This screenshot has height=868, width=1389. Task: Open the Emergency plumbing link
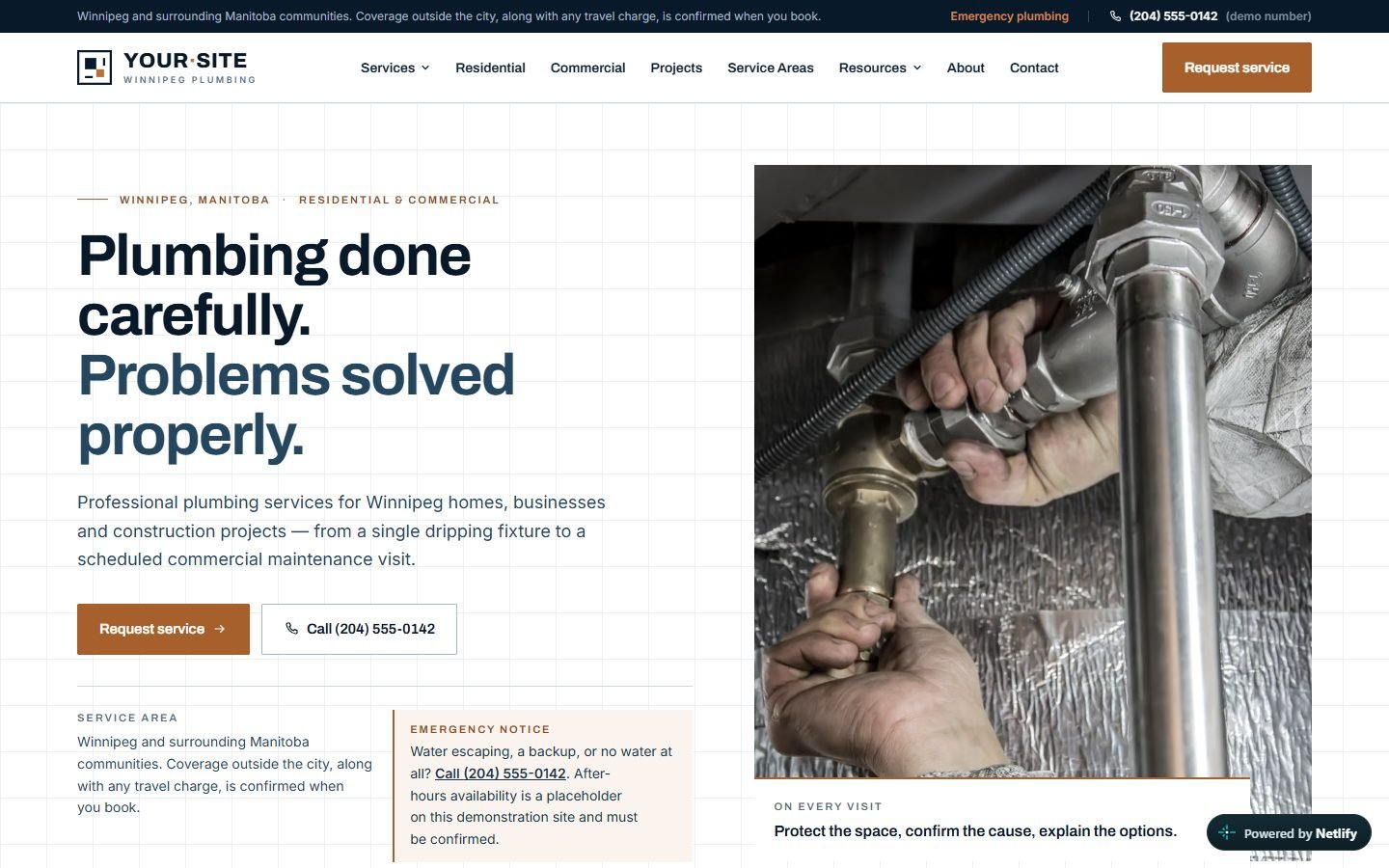click(x=1009, y=16)
